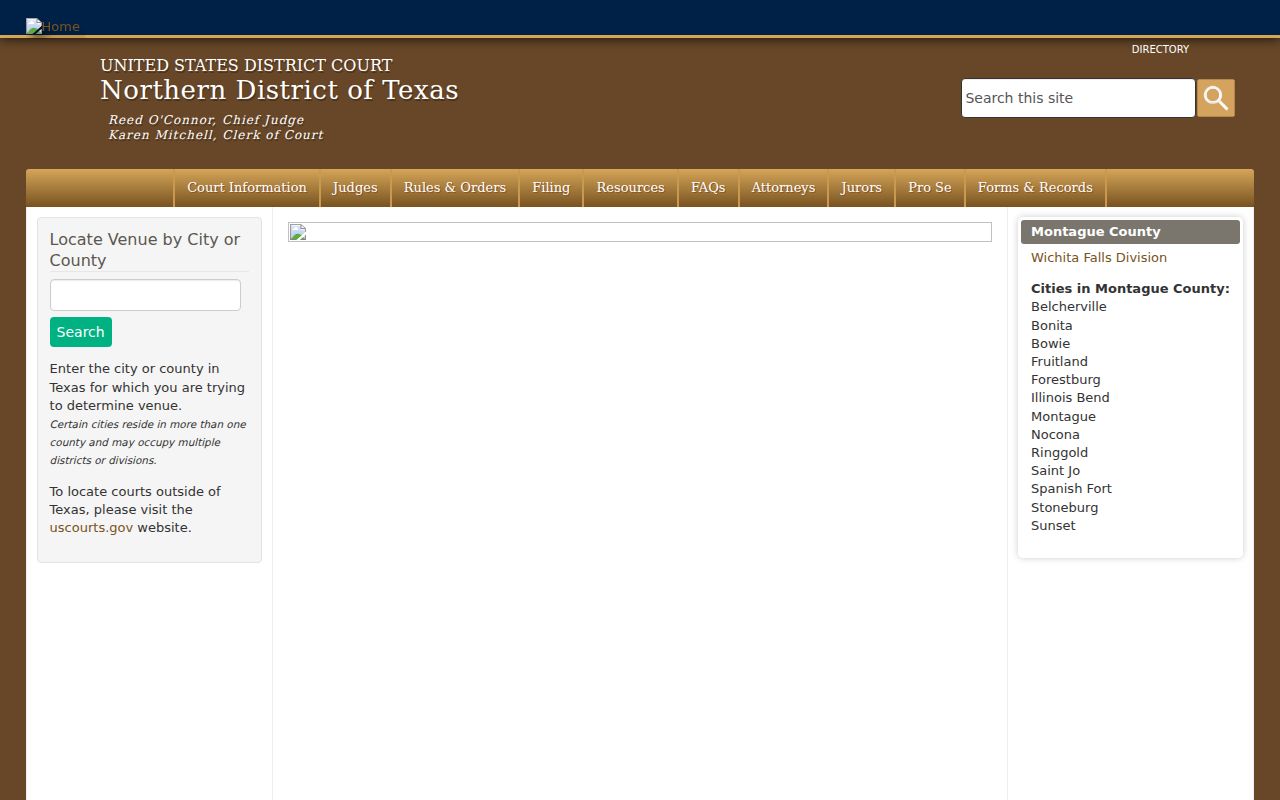Click the Northern District of Texas title
This screenshot has width=1280, height=800.
coord(279,90)
